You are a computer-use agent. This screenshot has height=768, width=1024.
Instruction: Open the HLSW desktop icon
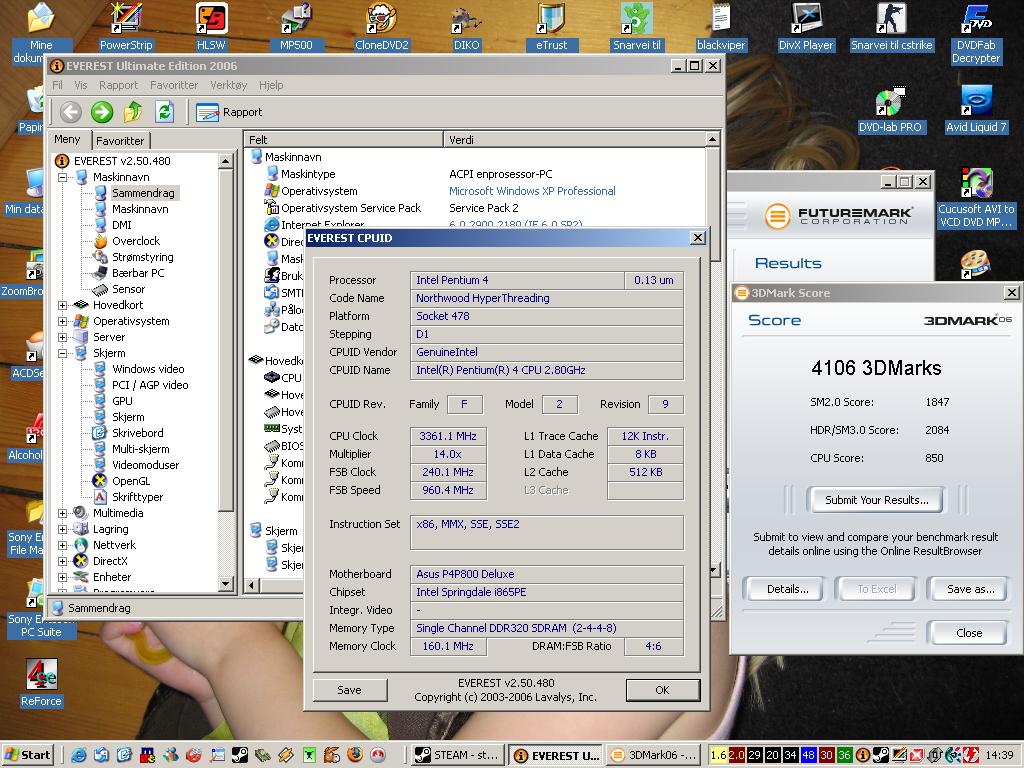[x=212, y=27]
